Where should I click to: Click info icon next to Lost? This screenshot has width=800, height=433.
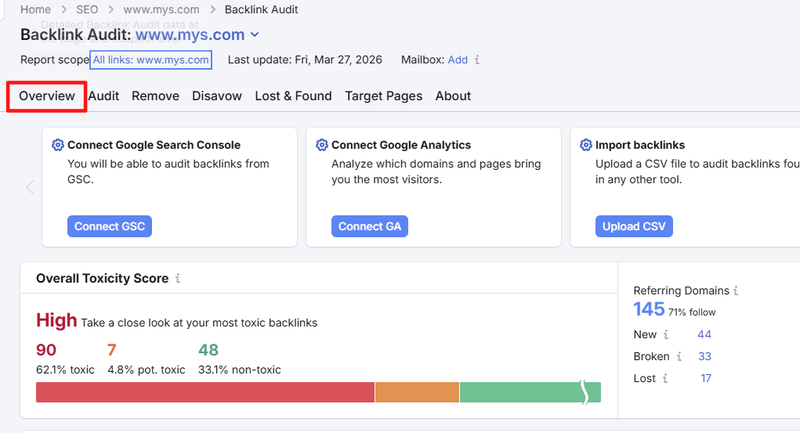point(665,378)
